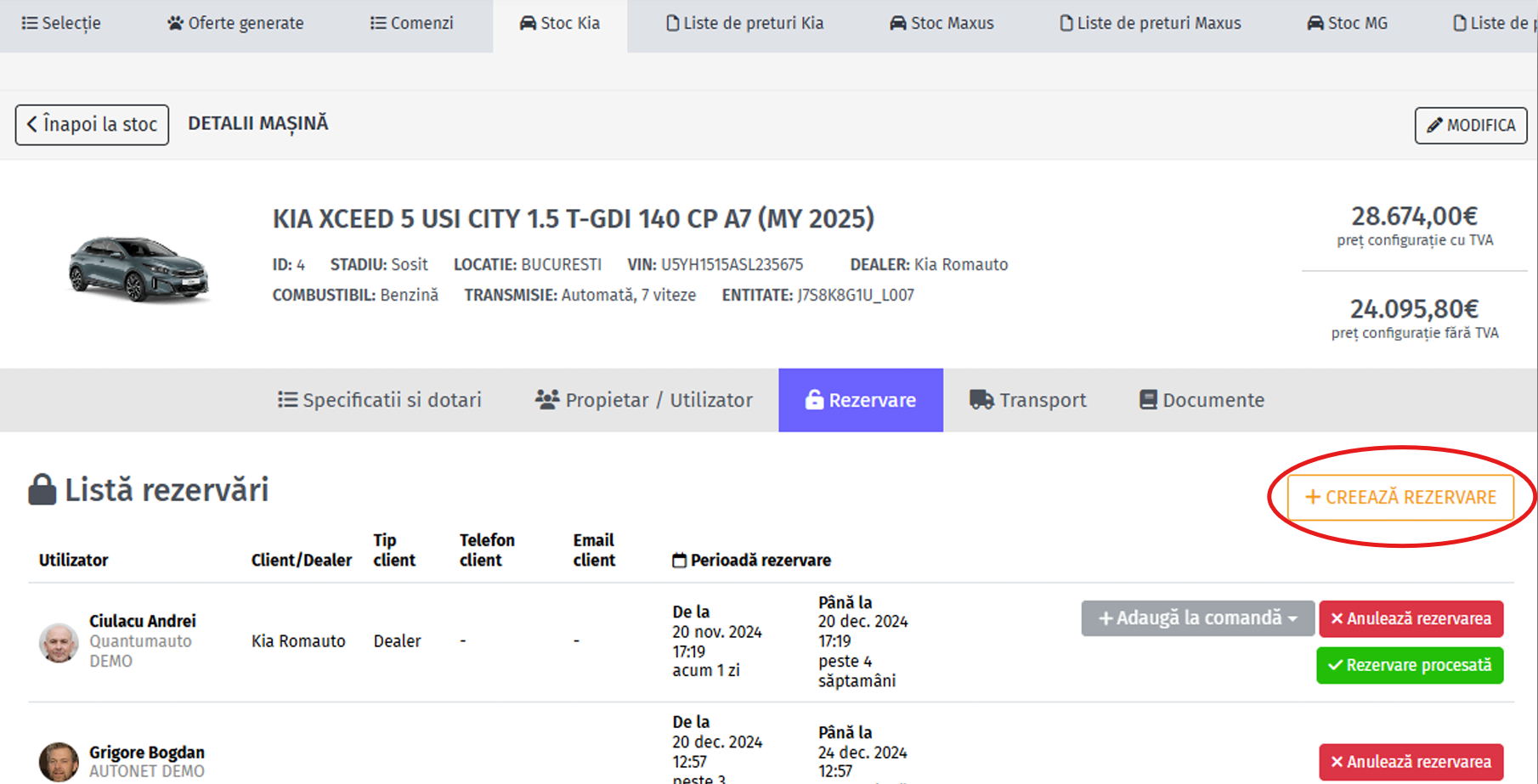Open the Transport section tab
Viewport: 1538px width, 784px height.
click(x=1028, y=400)
